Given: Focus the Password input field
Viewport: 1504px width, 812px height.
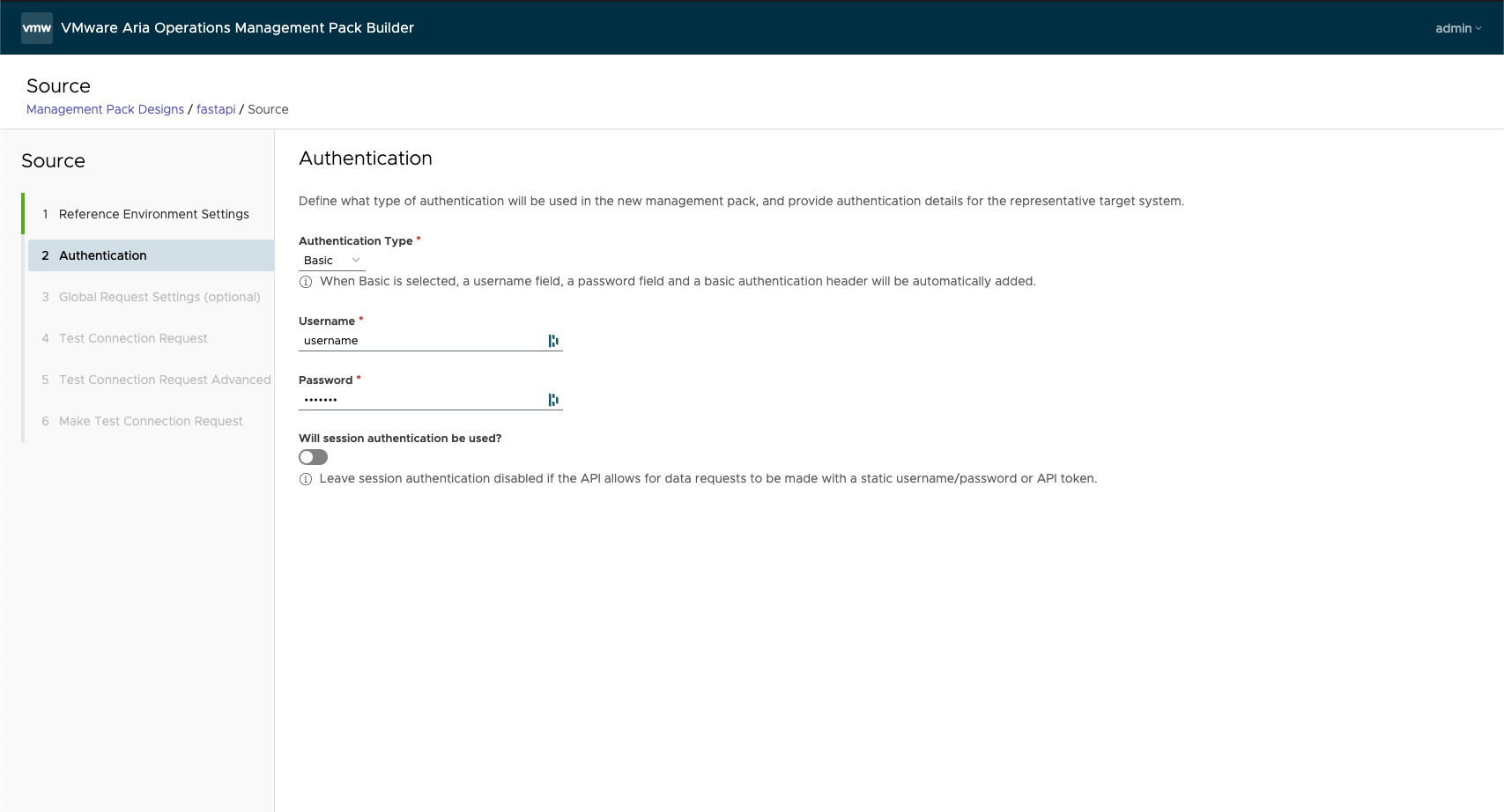Looking at the screenshot, I should [421, 400].
